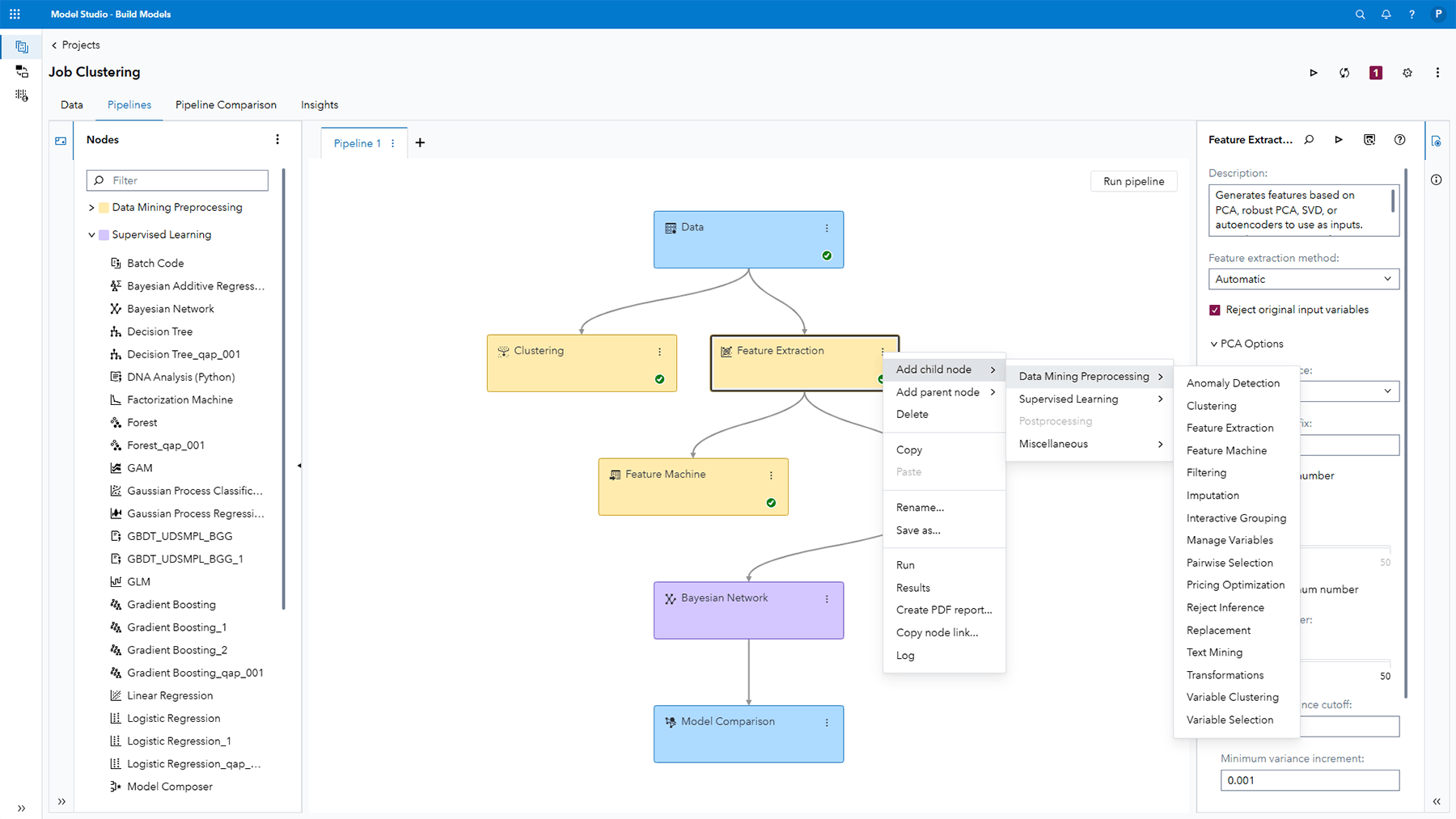Click the retrain/refresh icon in the top toolbar

coord(1344,73)
